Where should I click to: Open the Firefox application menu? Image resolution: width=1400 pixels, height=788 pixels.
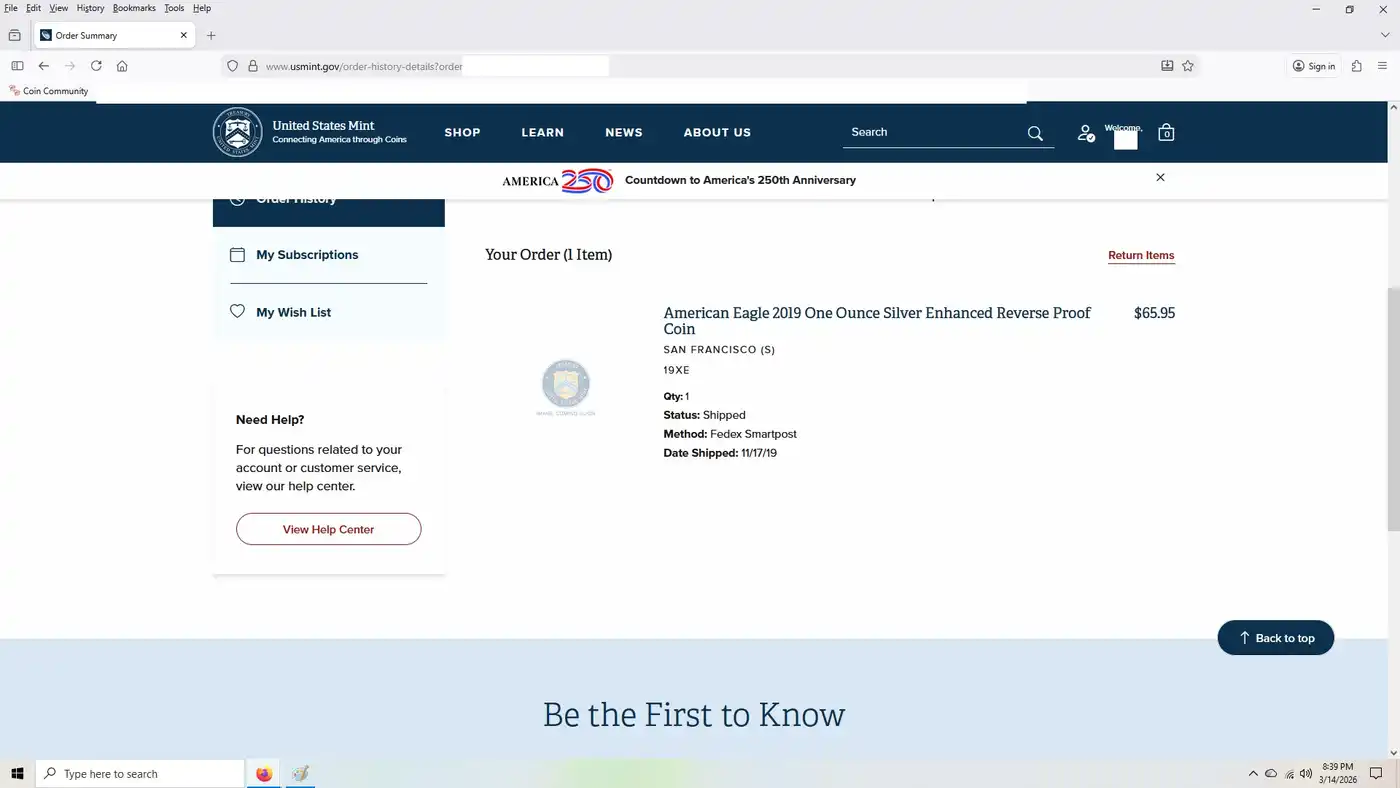click(1383, 66)
